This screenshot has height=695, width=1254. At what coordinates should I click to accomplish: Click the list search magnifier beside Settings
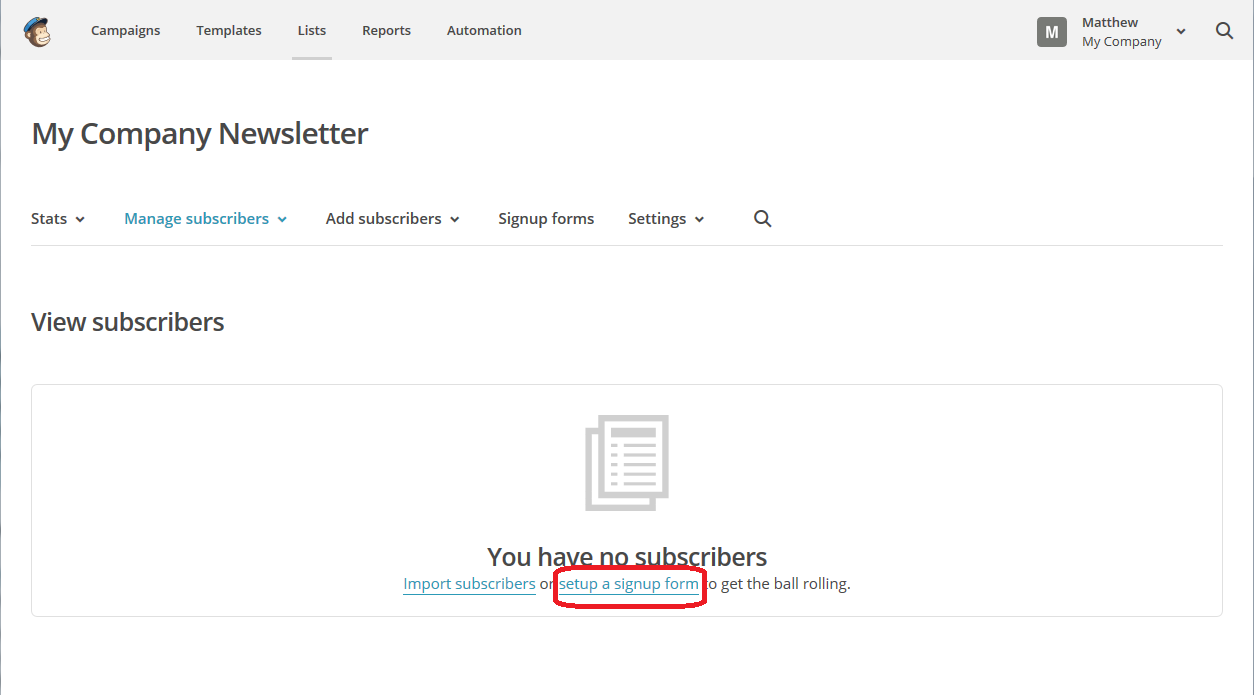(763, 219)
